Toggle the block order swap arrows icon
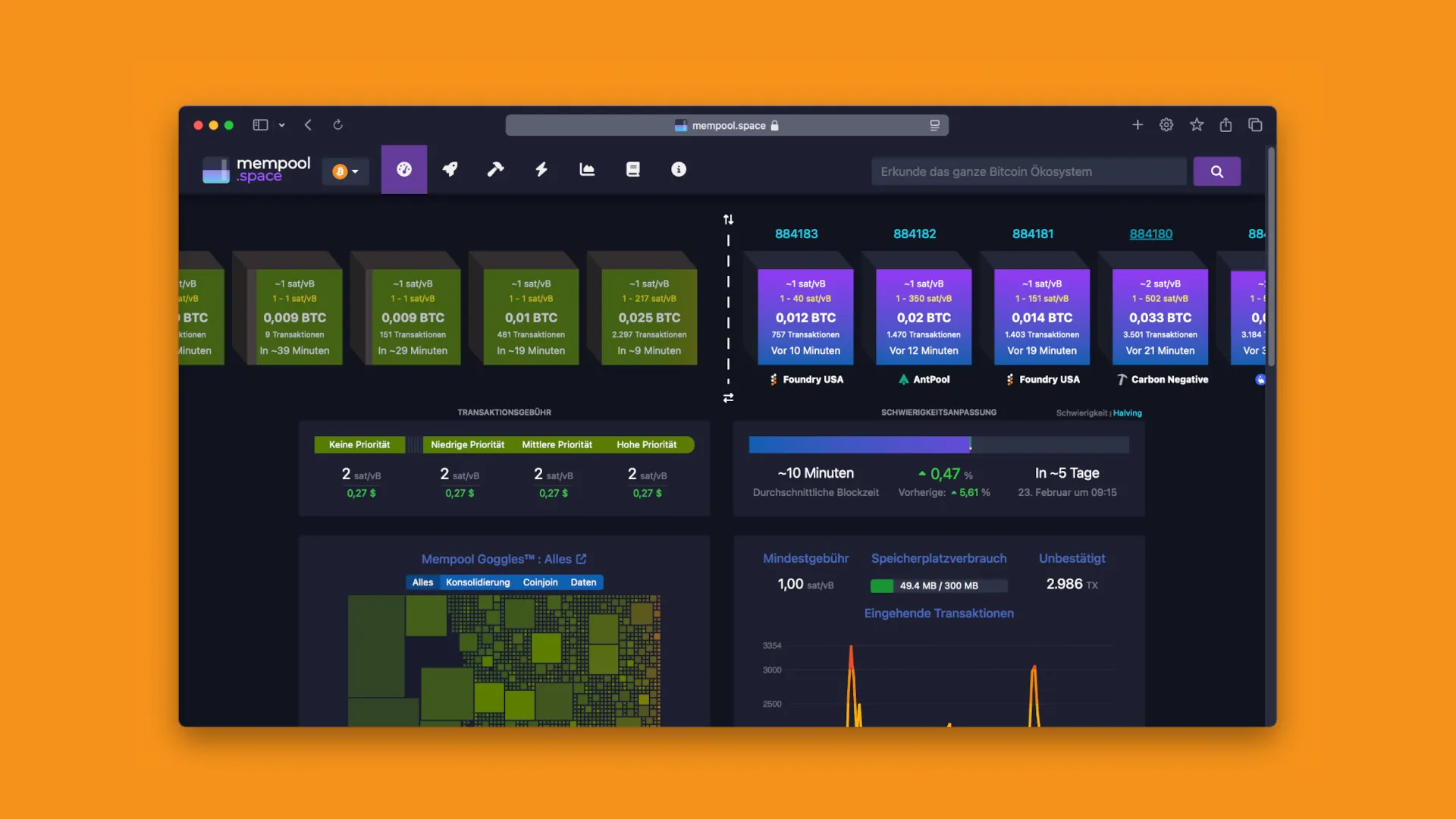This screenshot has width=1456, height=819. point(728,397)
